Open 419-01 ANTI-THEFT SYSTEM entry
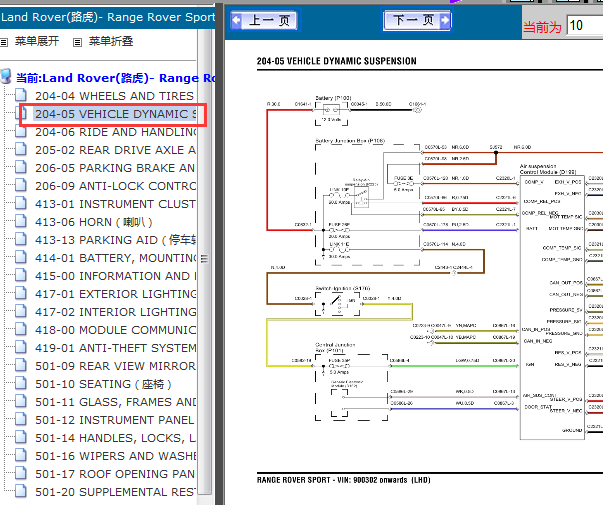The image size is (603, 505). pyautogui.click(x=115, y=348)
